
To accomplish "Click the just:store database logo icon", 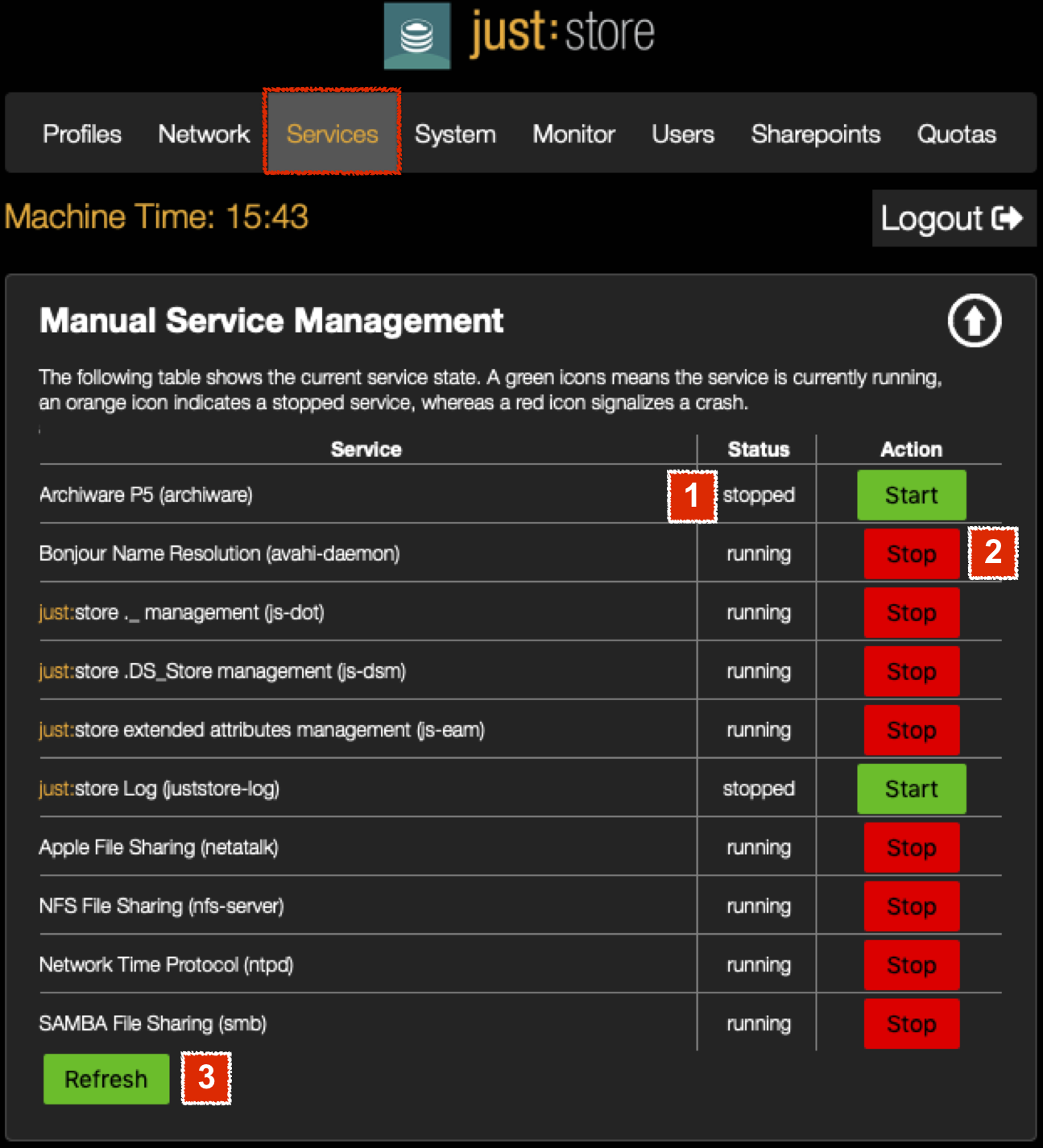I will tap(416, 35).
